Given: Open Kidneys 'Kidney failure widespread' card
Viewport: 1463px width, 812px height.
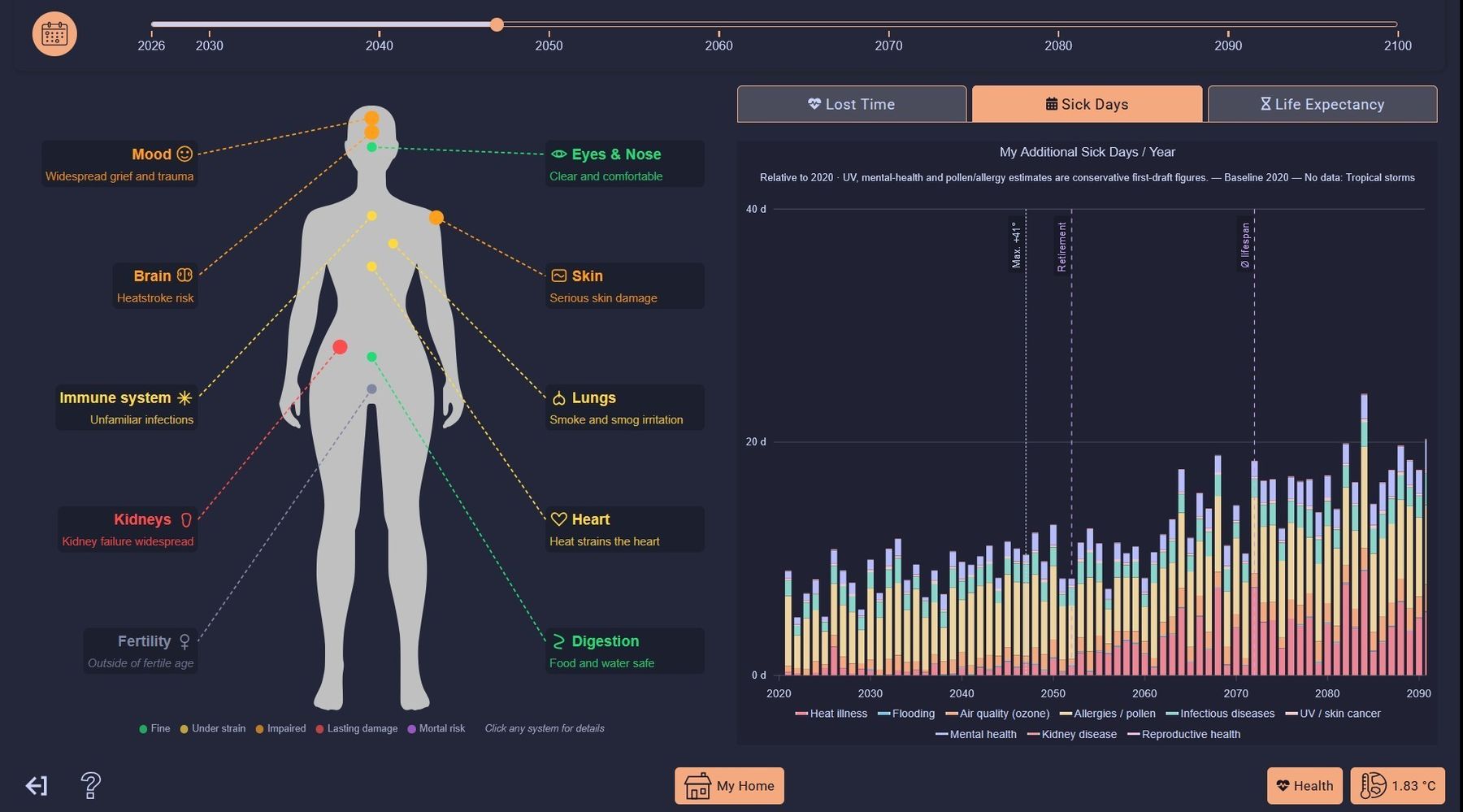Looking at the screenshot, I should point(128,529).
